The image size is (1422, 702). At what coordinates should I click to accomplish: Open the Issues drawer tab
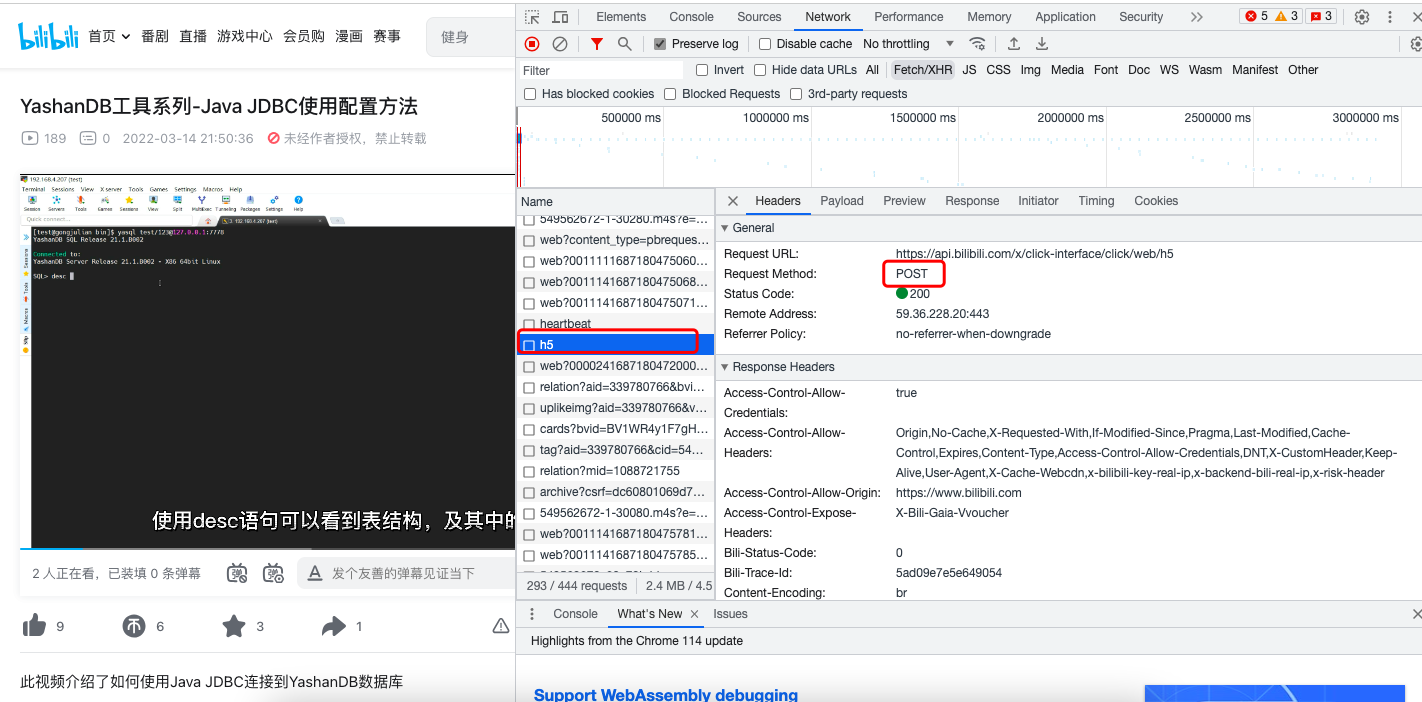[x=730, y=614]
